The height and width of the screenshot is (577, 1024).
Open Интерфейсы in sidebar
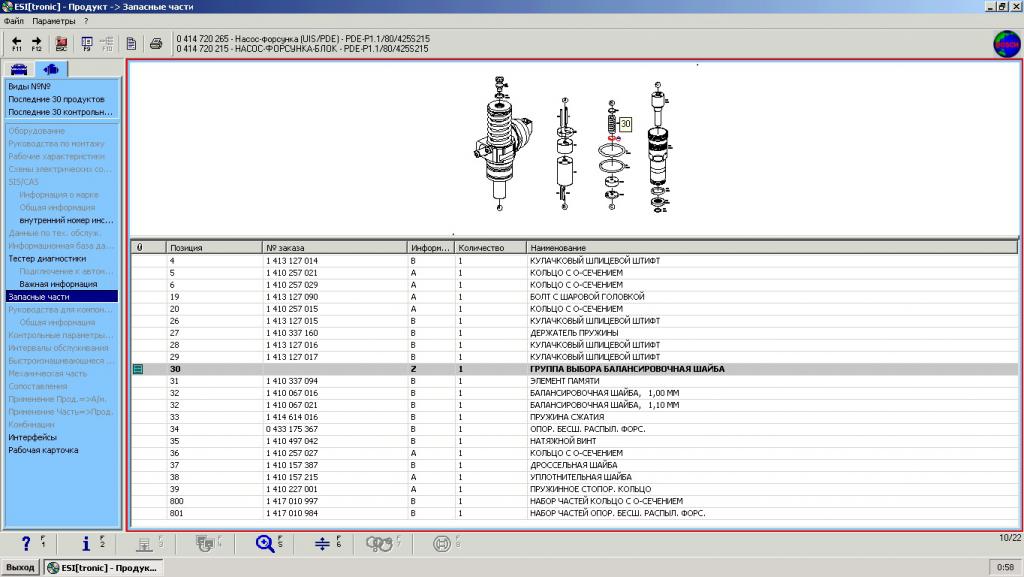tap(33, 437)
